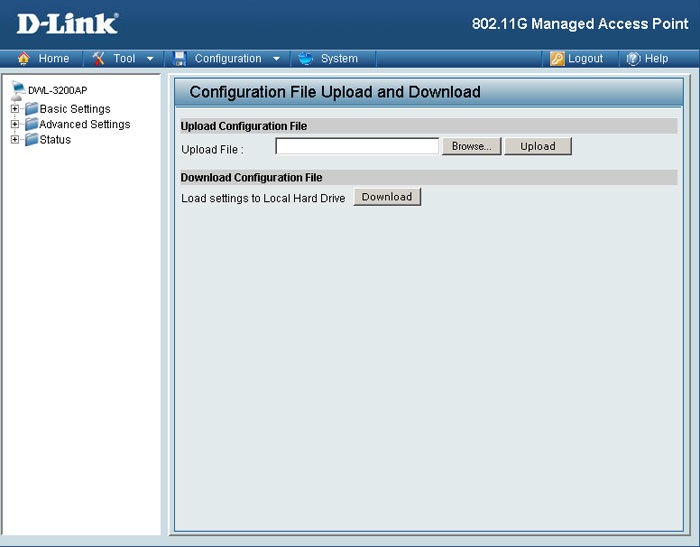The height and width of the screenshot is (547, 700).
Task: Open the Configuration menu label
Action: (x=228, y=58)
